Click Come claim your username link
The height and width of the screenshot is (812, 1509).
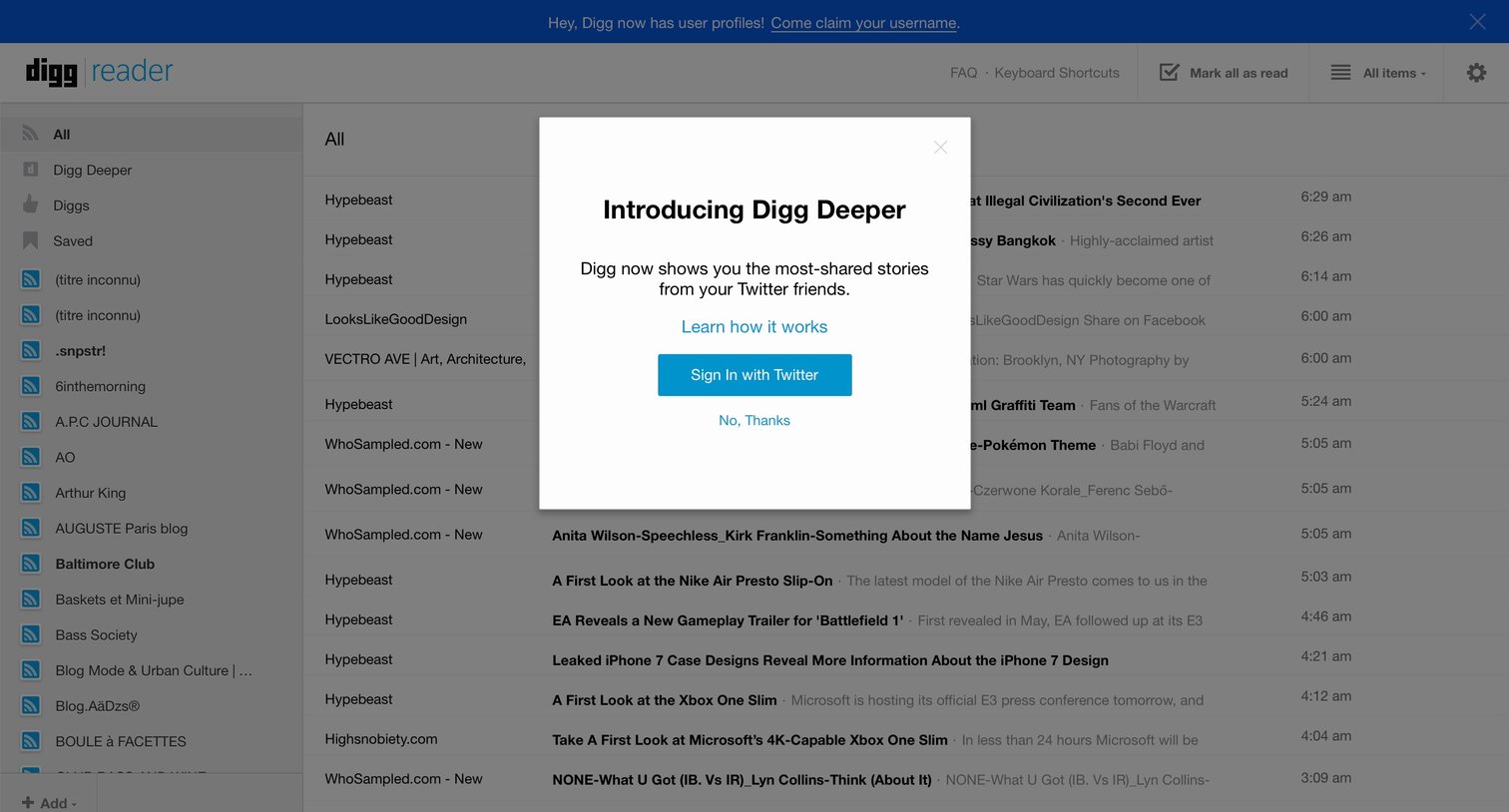click(x=863, y=23)
